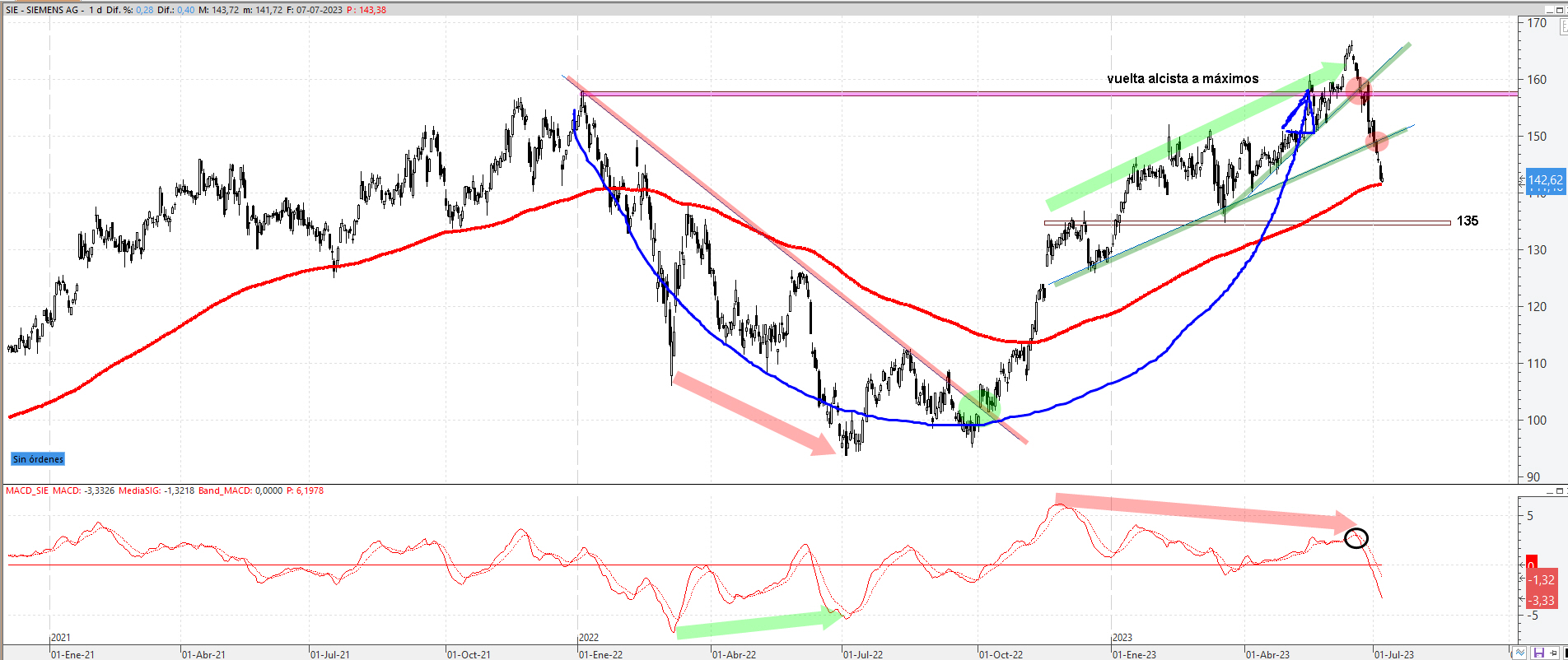The image size is (1568, 660).
Task: Click the purple floppy-disk save icon
Action: pos(1538,653)
